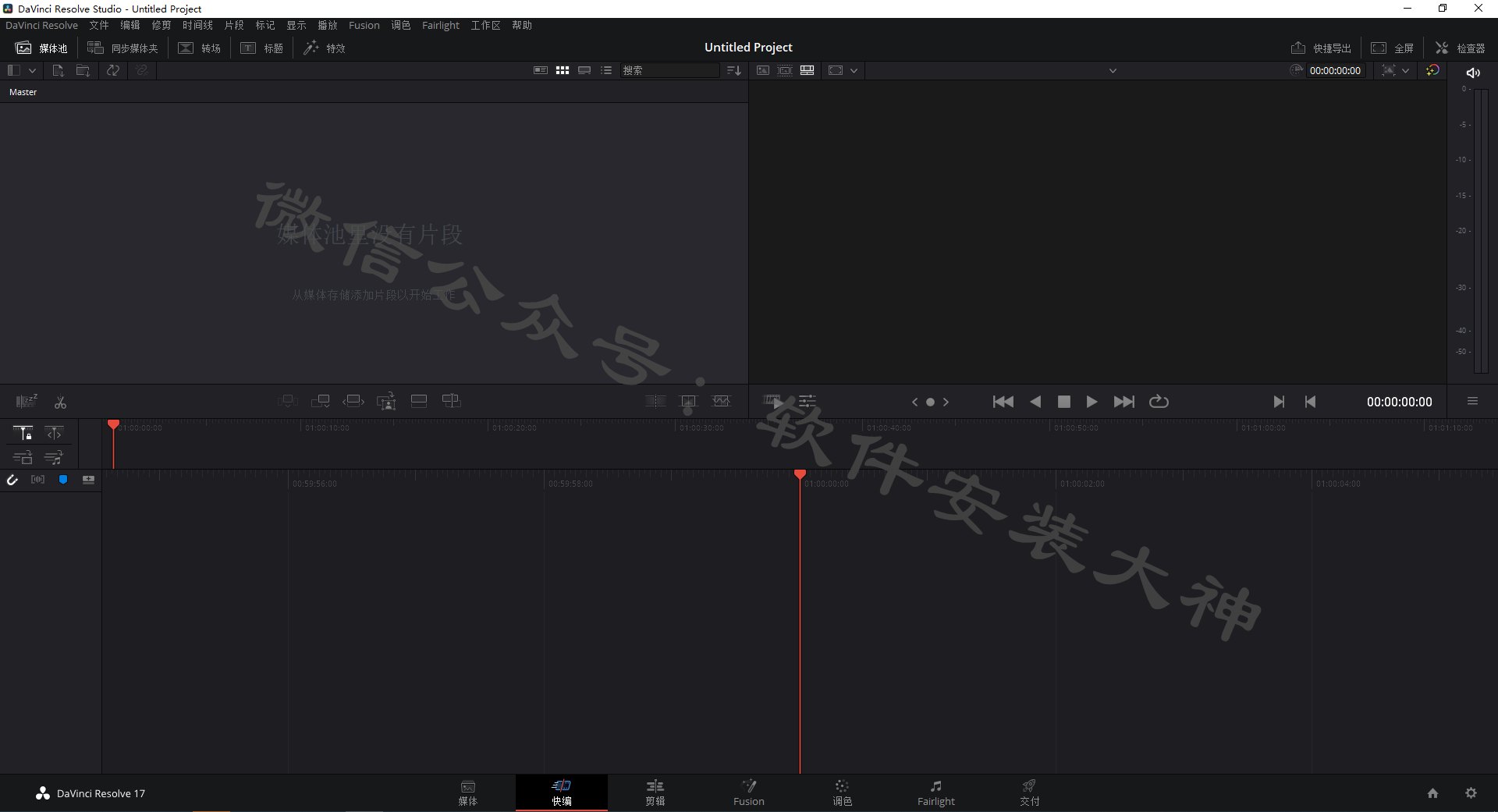Click the viewer safe area icon
Screen dimensions: 1498x812
tap(836, 70)
